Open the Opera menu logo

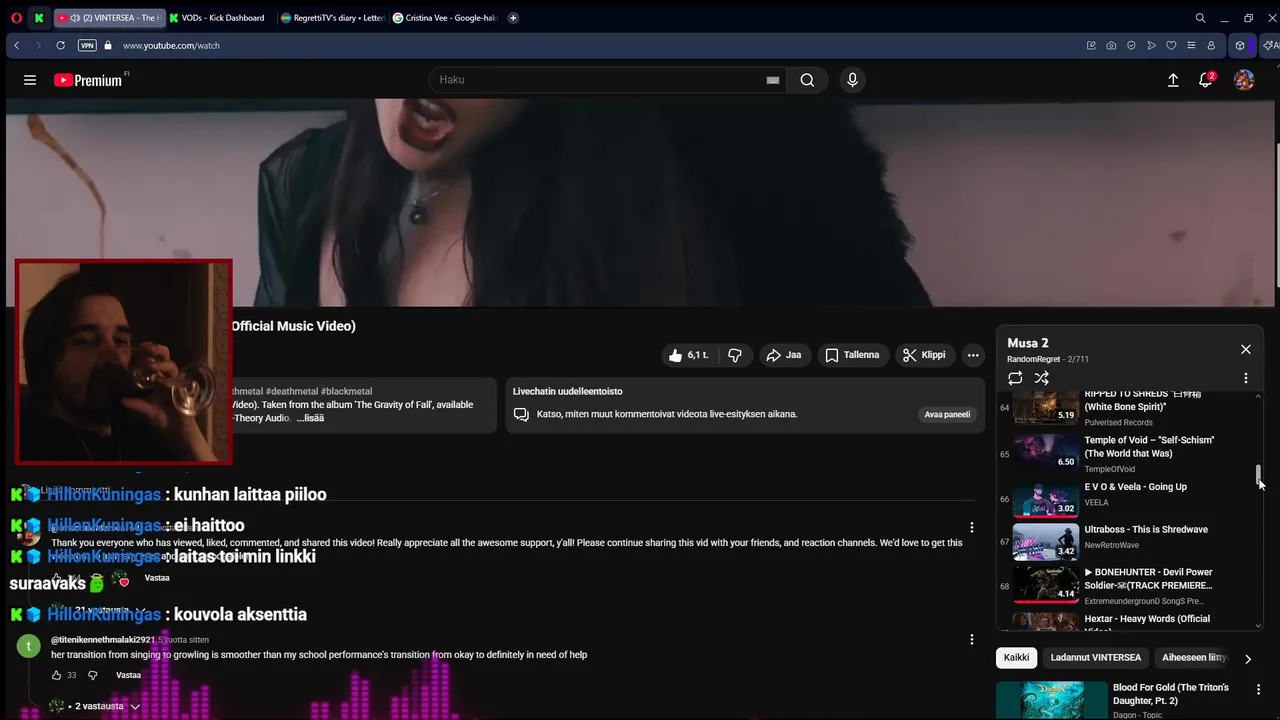point(16,18)
